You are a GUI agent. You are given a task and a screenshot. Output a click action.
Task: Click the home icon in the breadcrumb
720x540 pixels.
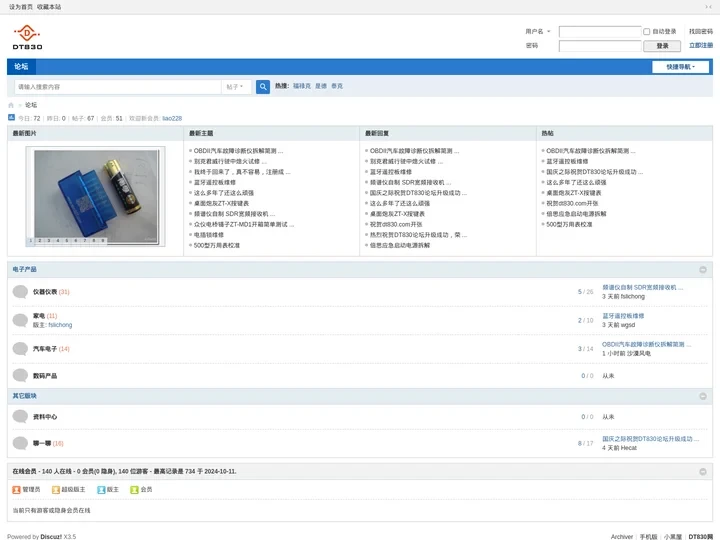(11, 105)
